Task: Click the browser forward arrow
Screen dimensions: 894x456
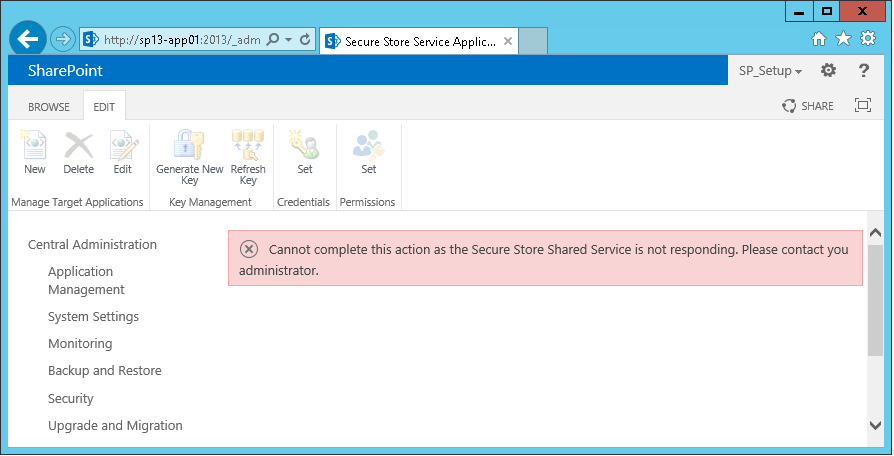Action: [x=62, y=39]
